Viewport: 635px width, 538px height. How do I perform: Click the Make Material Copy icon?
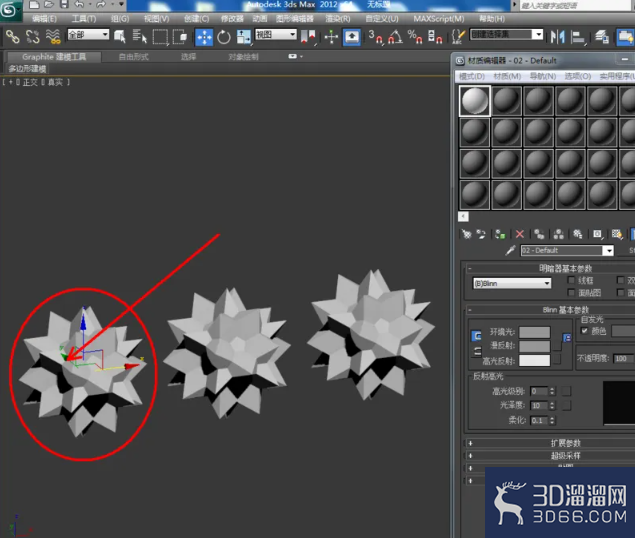click(x=539, y=234)
